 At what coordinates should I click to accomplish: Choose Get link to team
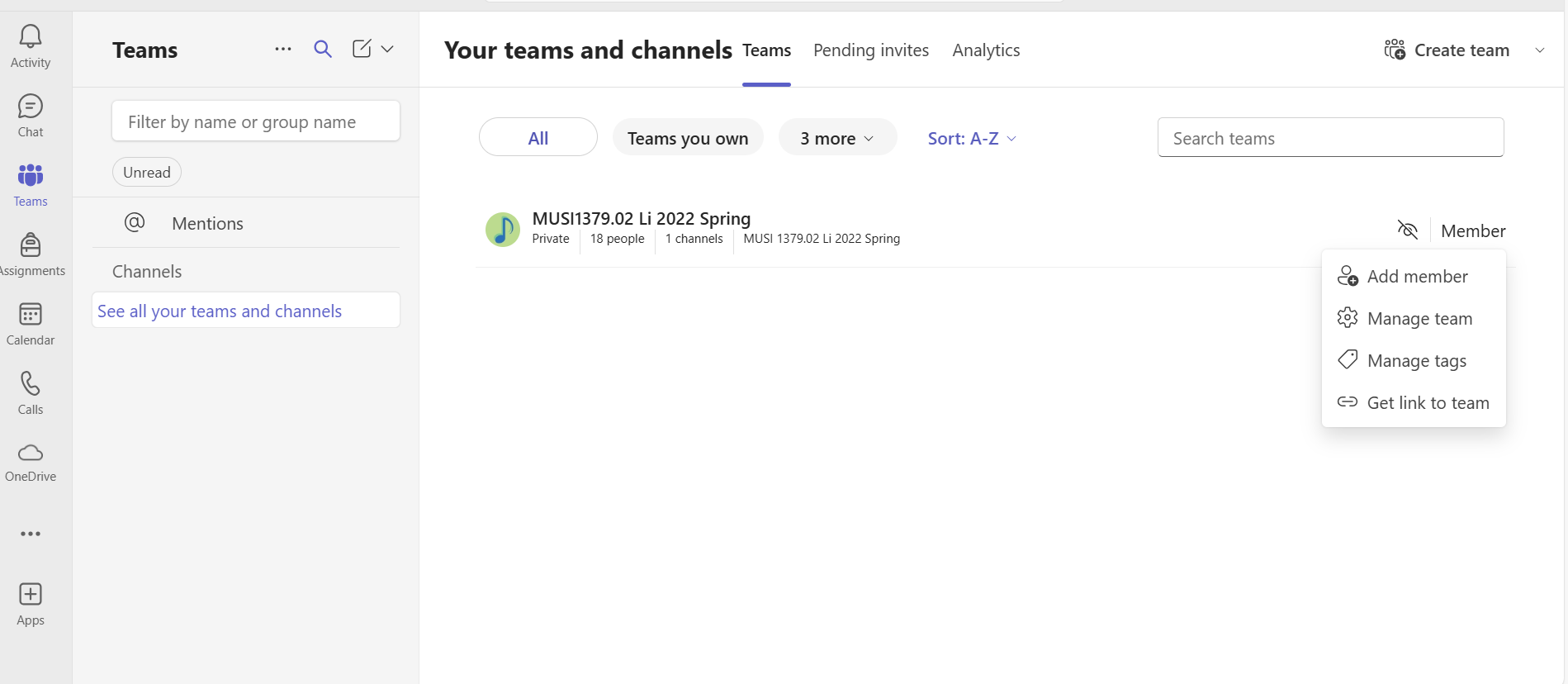tap(1414, 402)
